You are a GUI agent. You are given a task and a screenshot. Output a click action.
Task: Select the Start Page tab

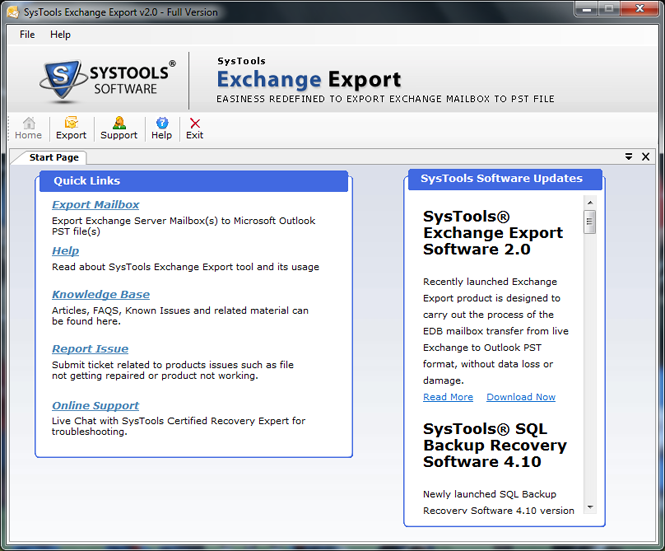(x=53, y=158)
